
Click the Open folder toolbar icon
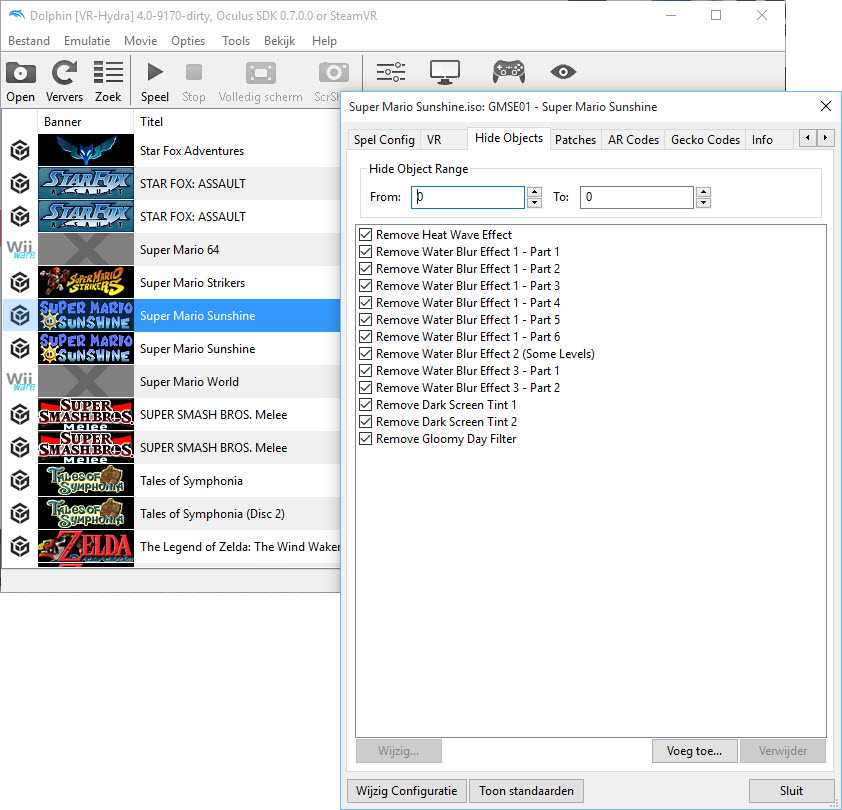click(x=20, y=74)
